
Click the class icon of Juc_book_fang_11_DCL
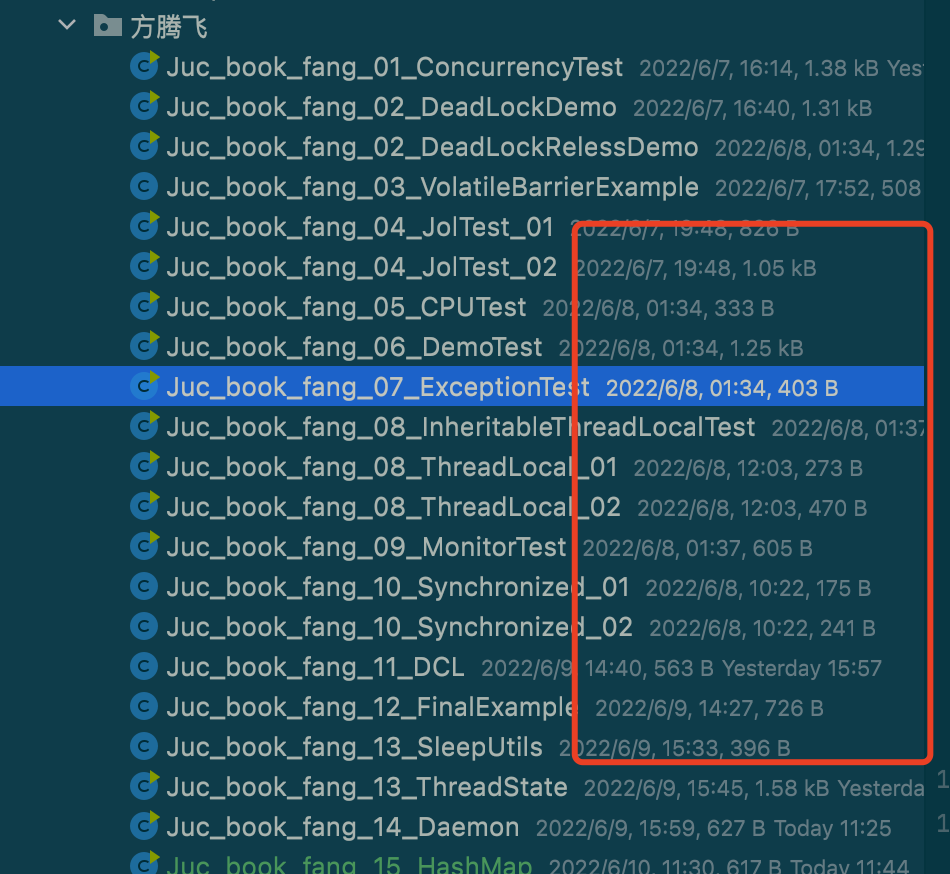[x=145, y=667]
